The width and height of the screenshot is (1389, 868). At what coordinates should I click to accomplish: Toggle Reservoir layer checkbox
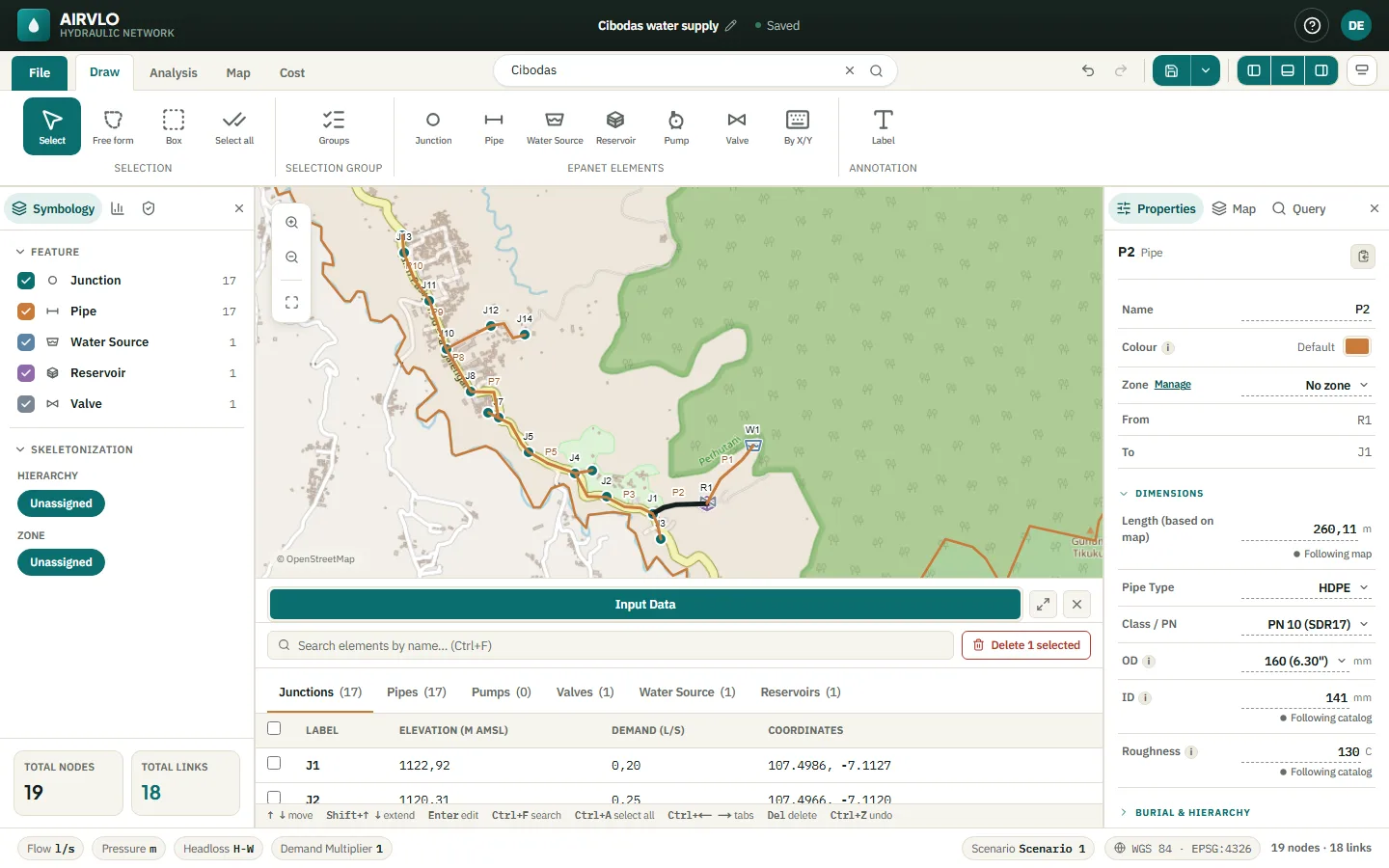point(26,373)
